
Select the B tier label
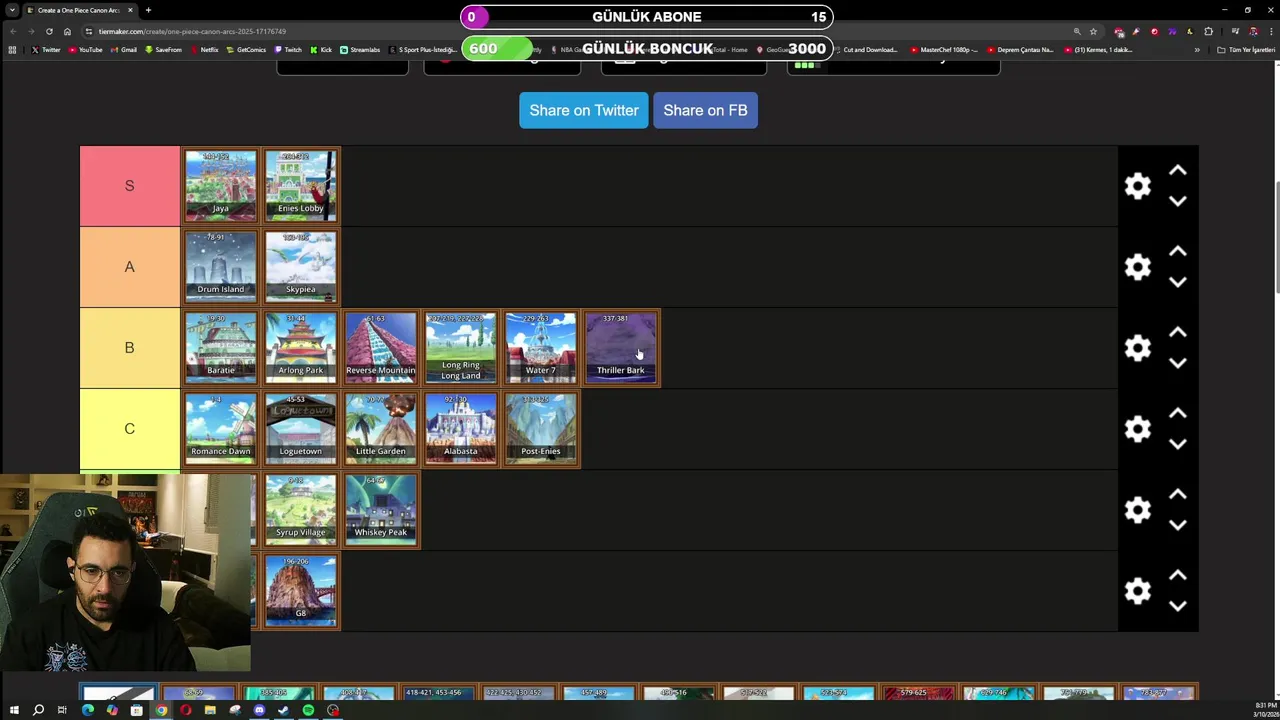(130, 348)
